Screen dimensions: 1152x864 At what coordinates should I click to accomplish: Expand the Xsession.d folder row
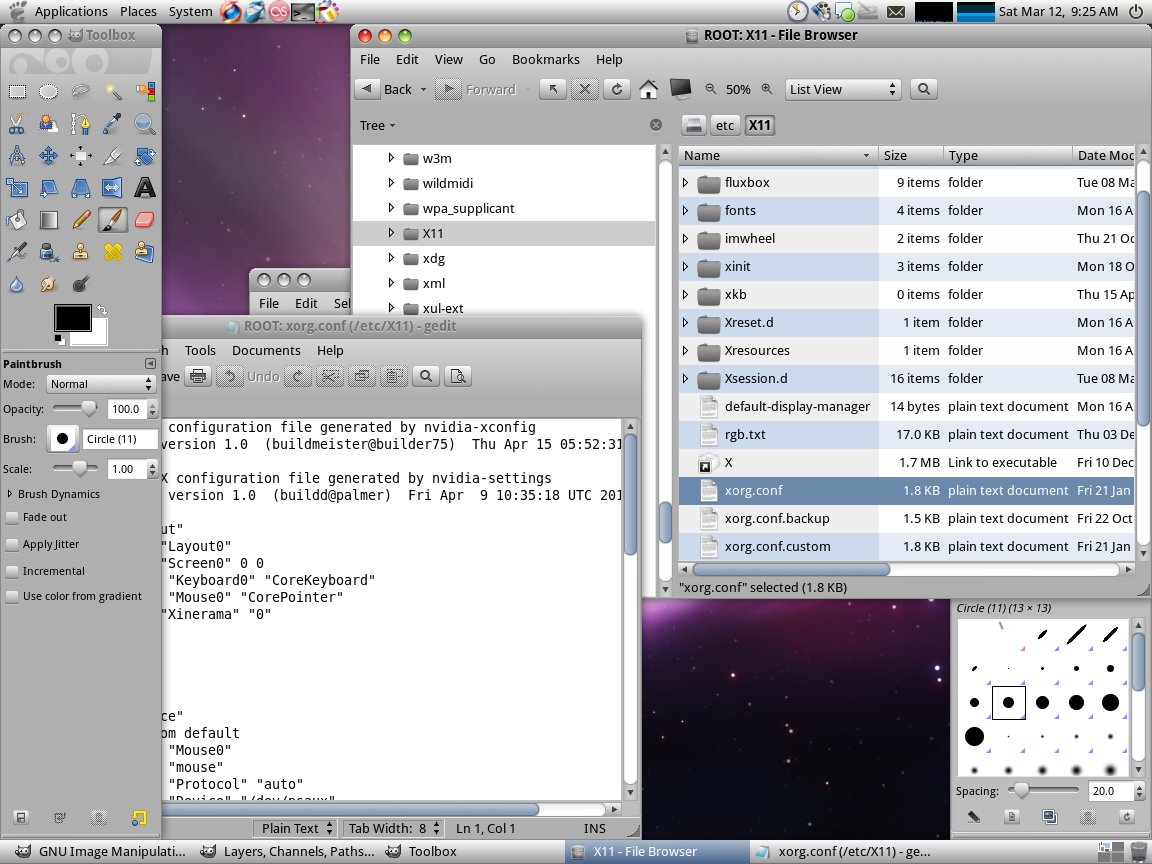click(x=685, y=378)
